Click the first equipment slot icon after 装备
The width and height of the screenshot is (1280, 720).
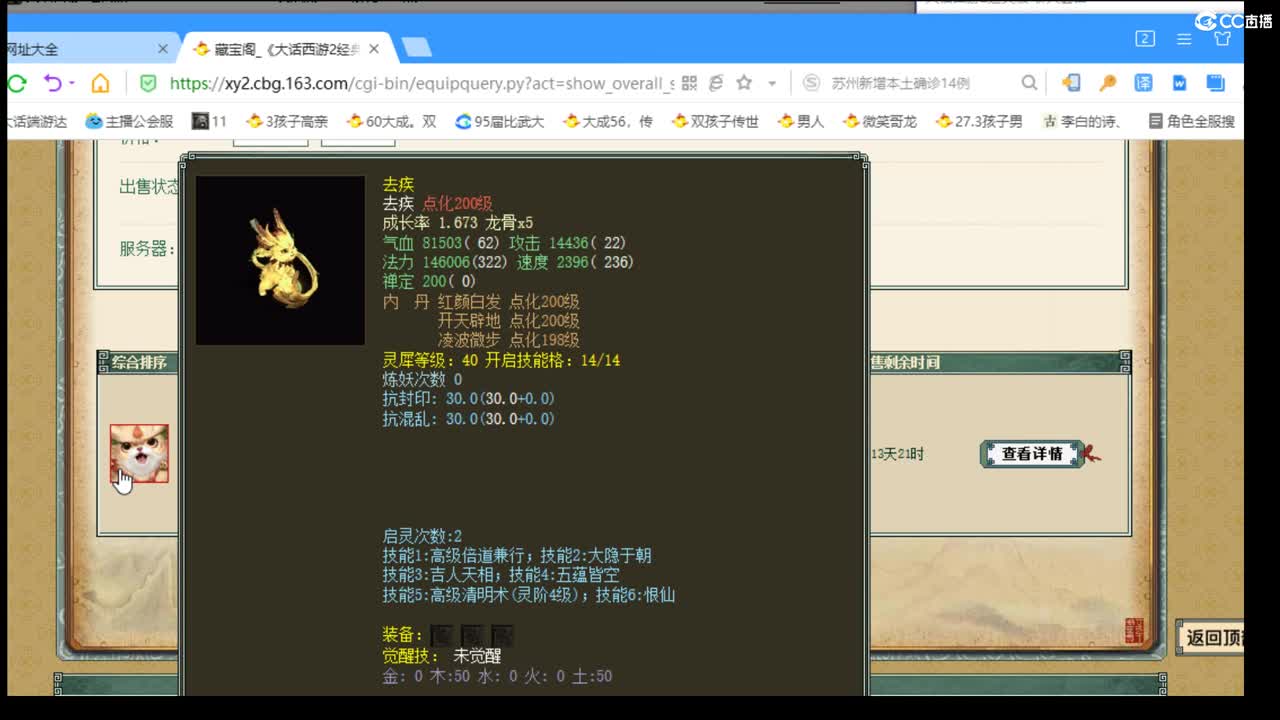[441, 635]
